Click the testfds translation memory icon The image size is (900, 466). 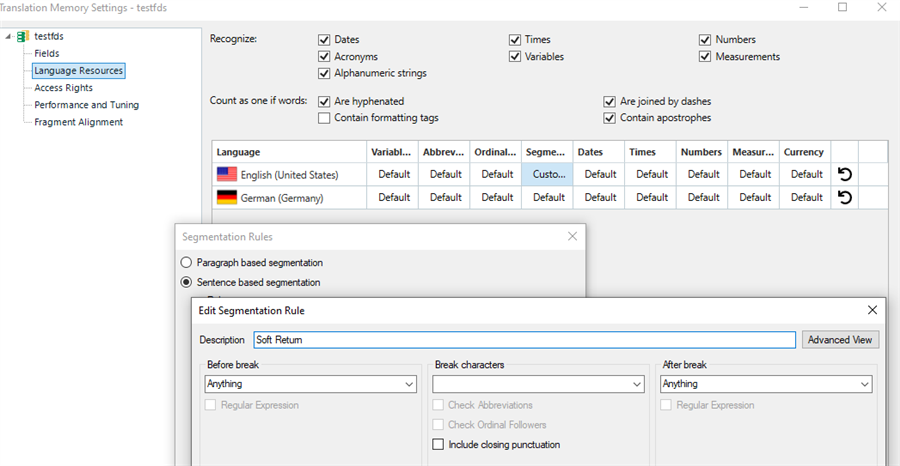(x=23, y=37)
